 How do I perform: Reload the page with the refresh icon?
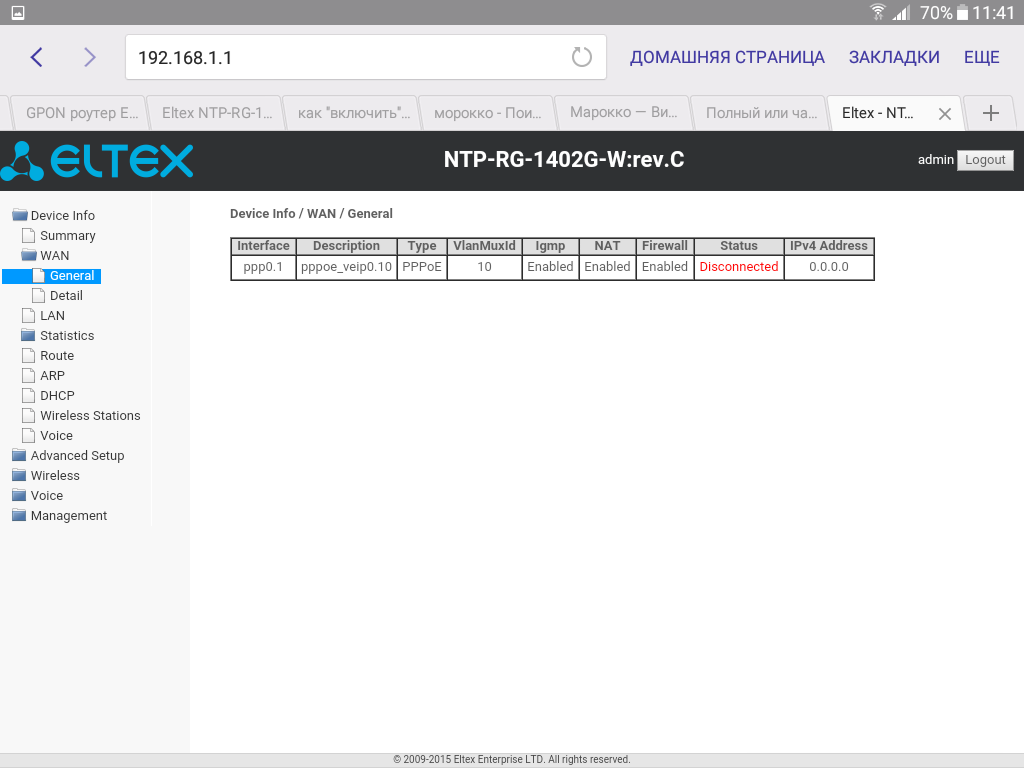click(x=581, y=57)
